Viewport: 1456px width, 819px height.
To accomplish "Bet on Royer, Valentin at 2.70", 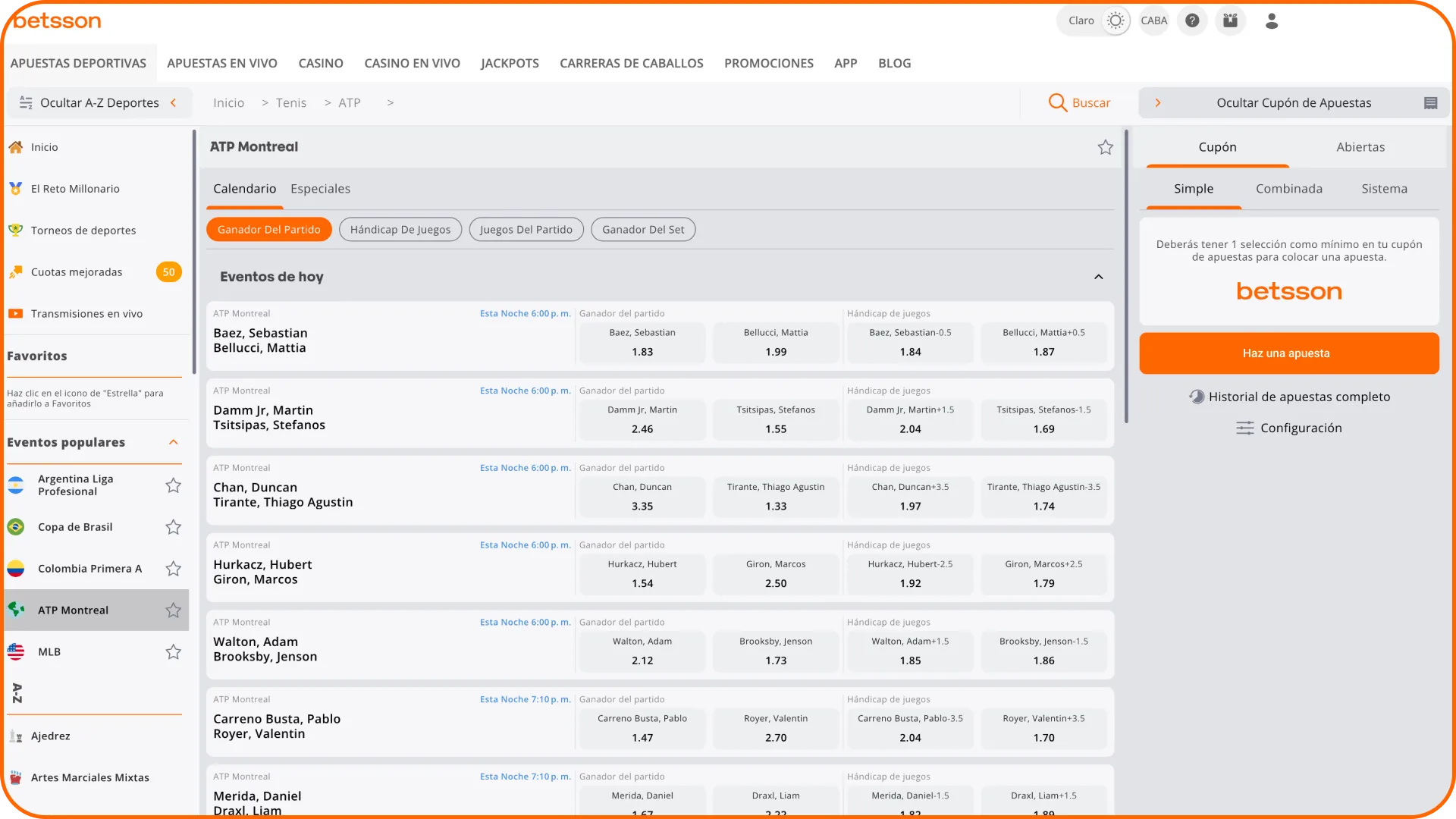I will click(x=776, y=728).
